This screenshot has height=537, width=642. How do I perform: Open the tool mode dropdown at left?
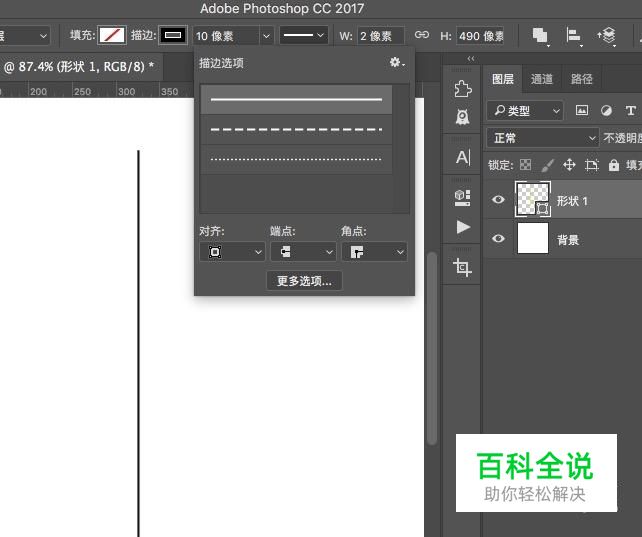[x=23, y=36]
